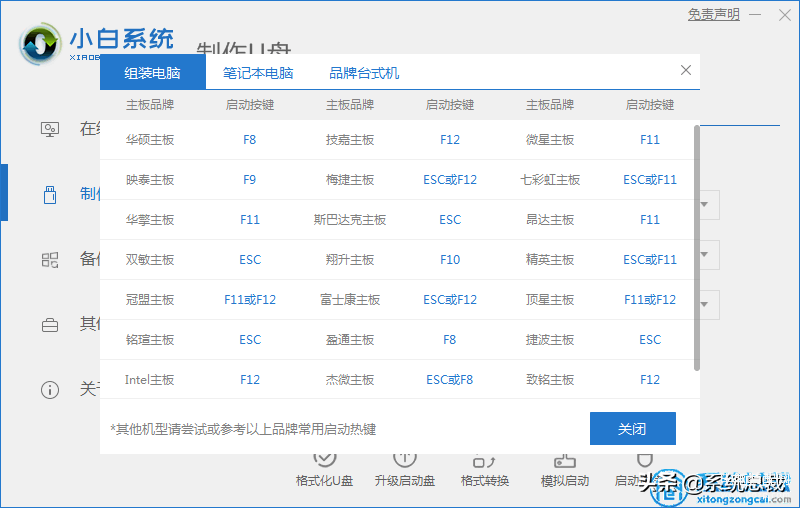Click the 华擎主板 cell

pos(150,220)
